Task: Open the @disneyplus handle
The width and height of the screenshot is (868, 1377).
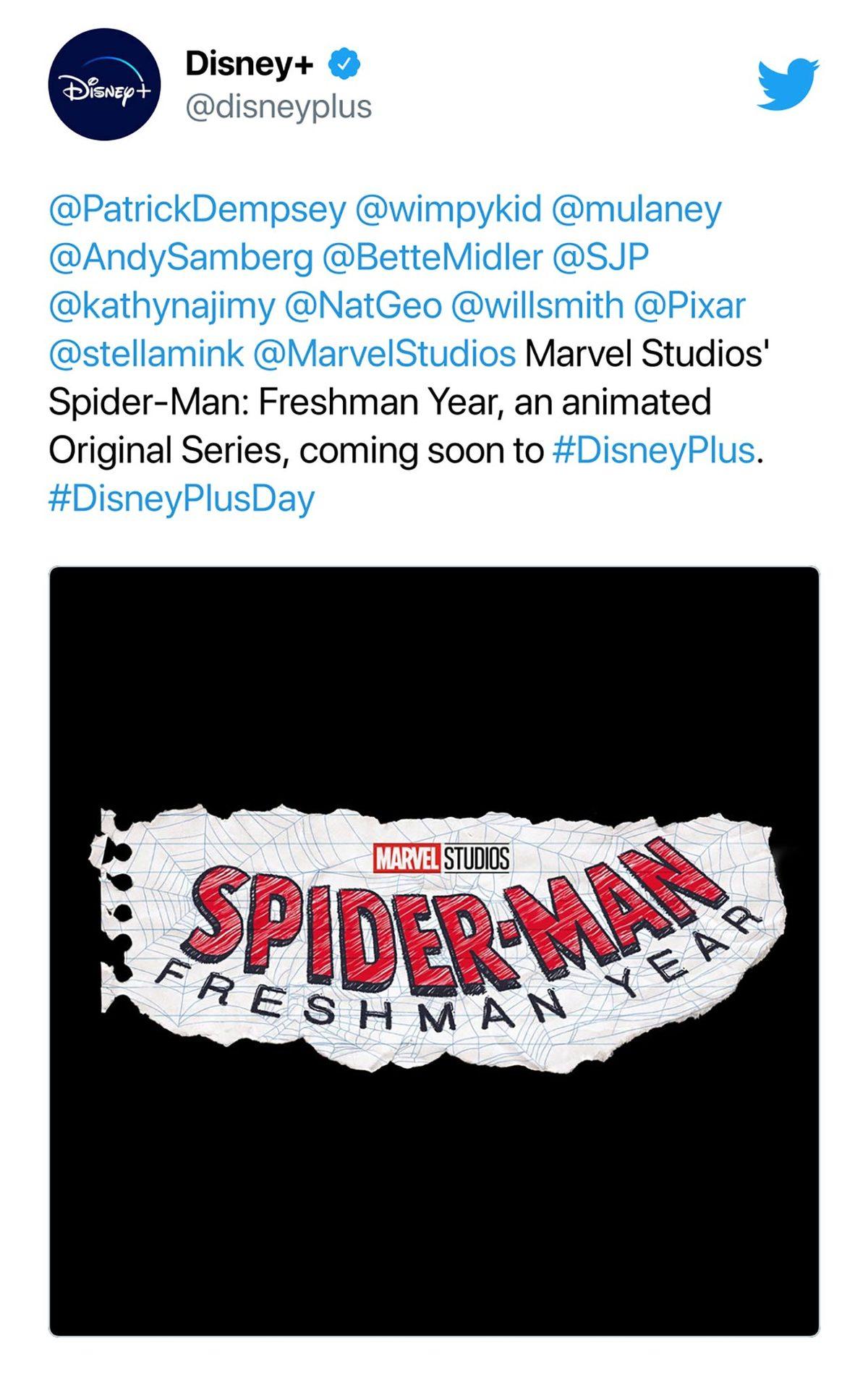Action: pos(279,105)
